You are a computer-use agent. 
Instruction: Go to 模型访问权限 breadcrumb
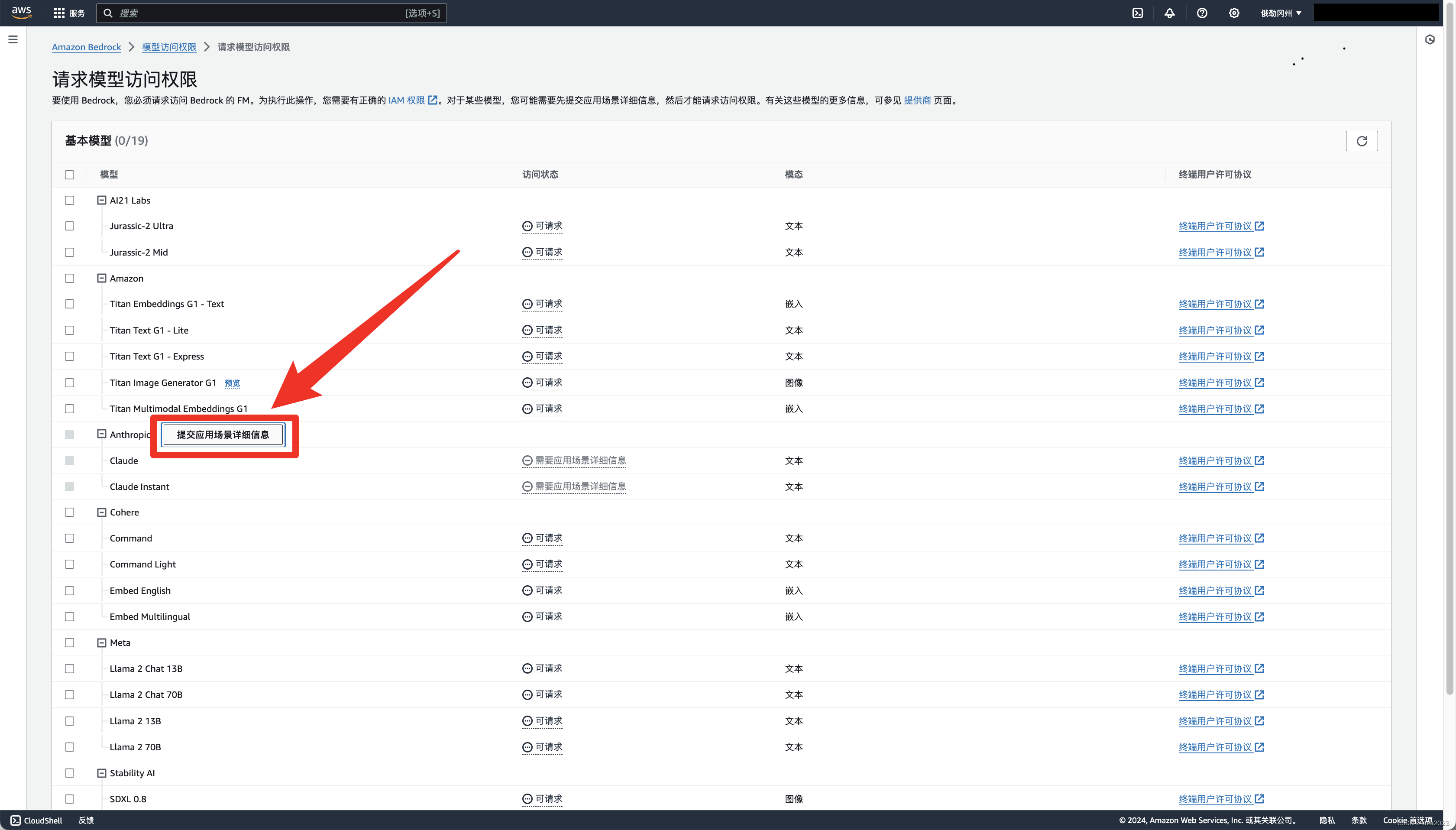click(168, 47)
